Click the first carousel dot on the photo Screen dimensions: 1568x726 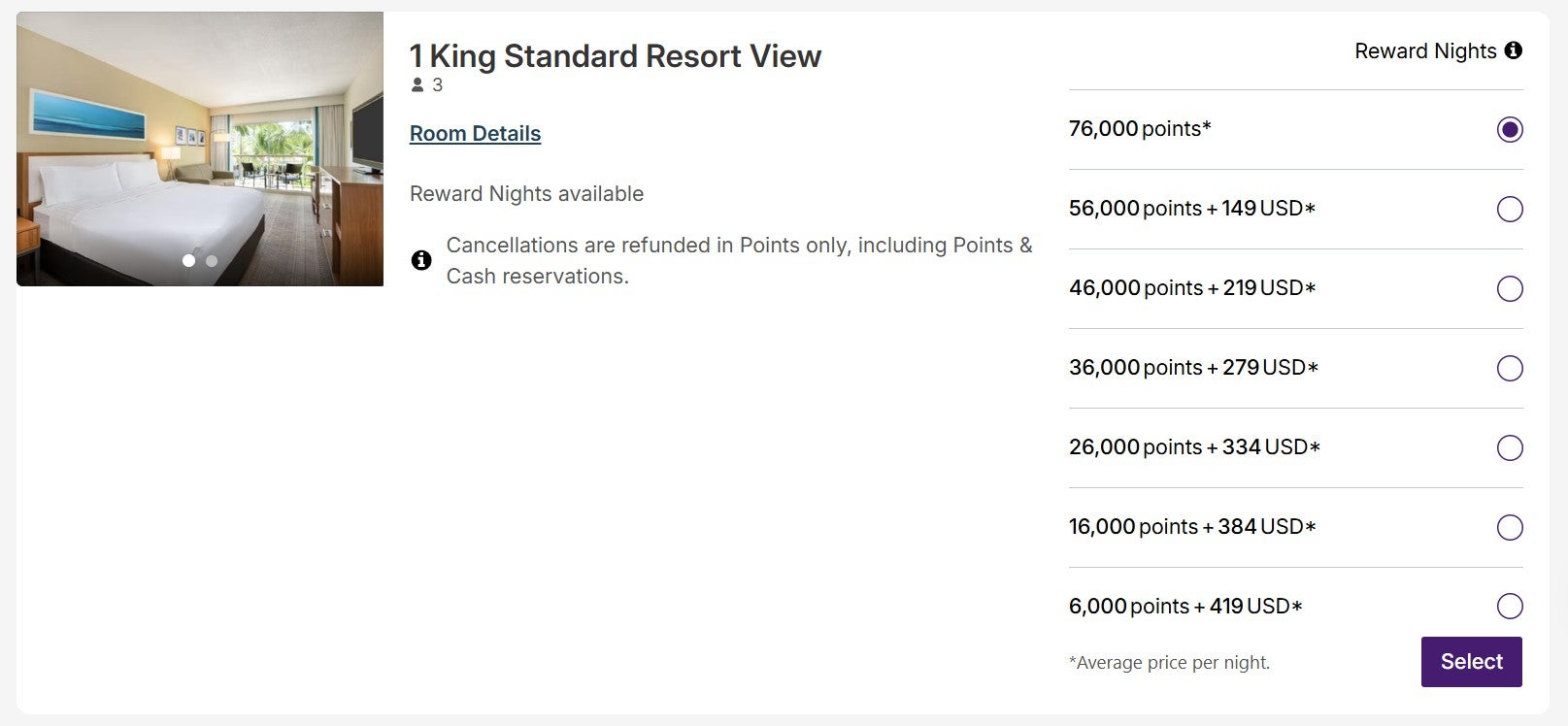[x=188, y=260]
